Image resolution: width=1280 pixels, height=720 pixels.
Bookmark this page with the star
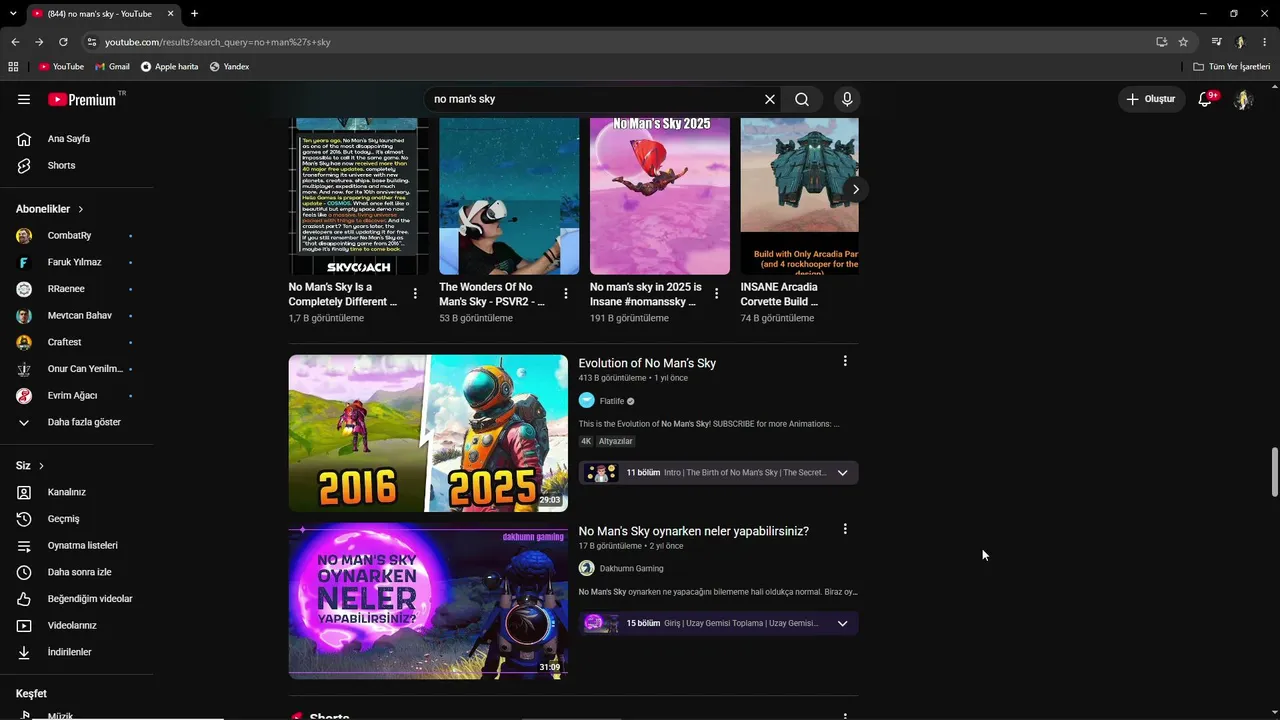pos(1183,42)
